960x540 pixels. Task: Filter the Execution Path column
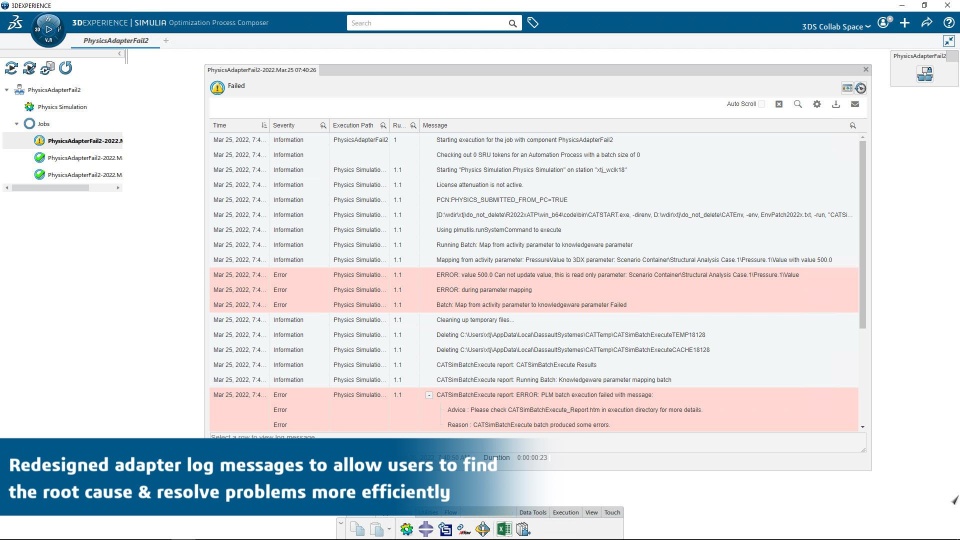383,126
